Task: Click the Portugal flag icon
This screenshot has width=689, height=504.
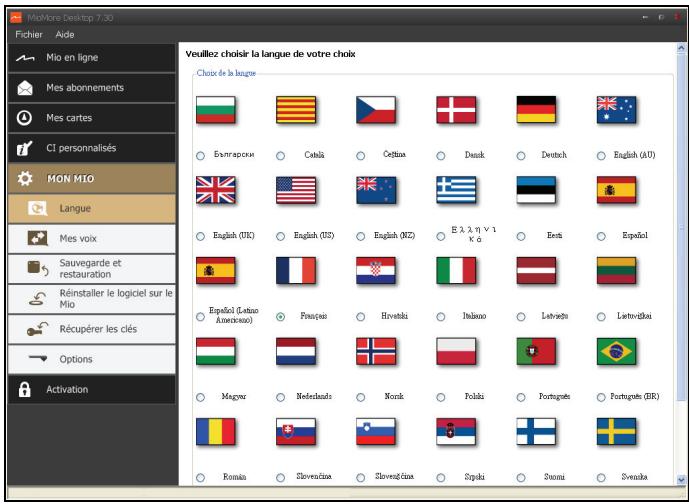Action: 536,351
